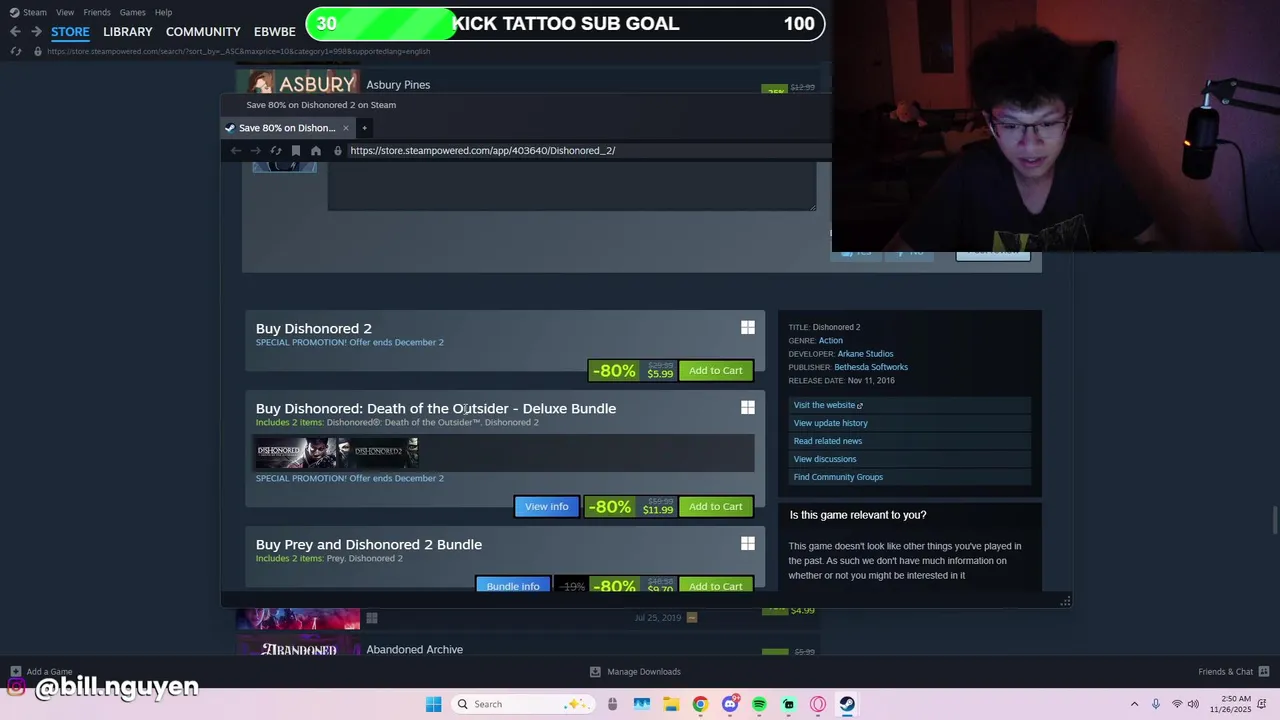Click the review text box
1280x720 pixels.
pos(572,186)
